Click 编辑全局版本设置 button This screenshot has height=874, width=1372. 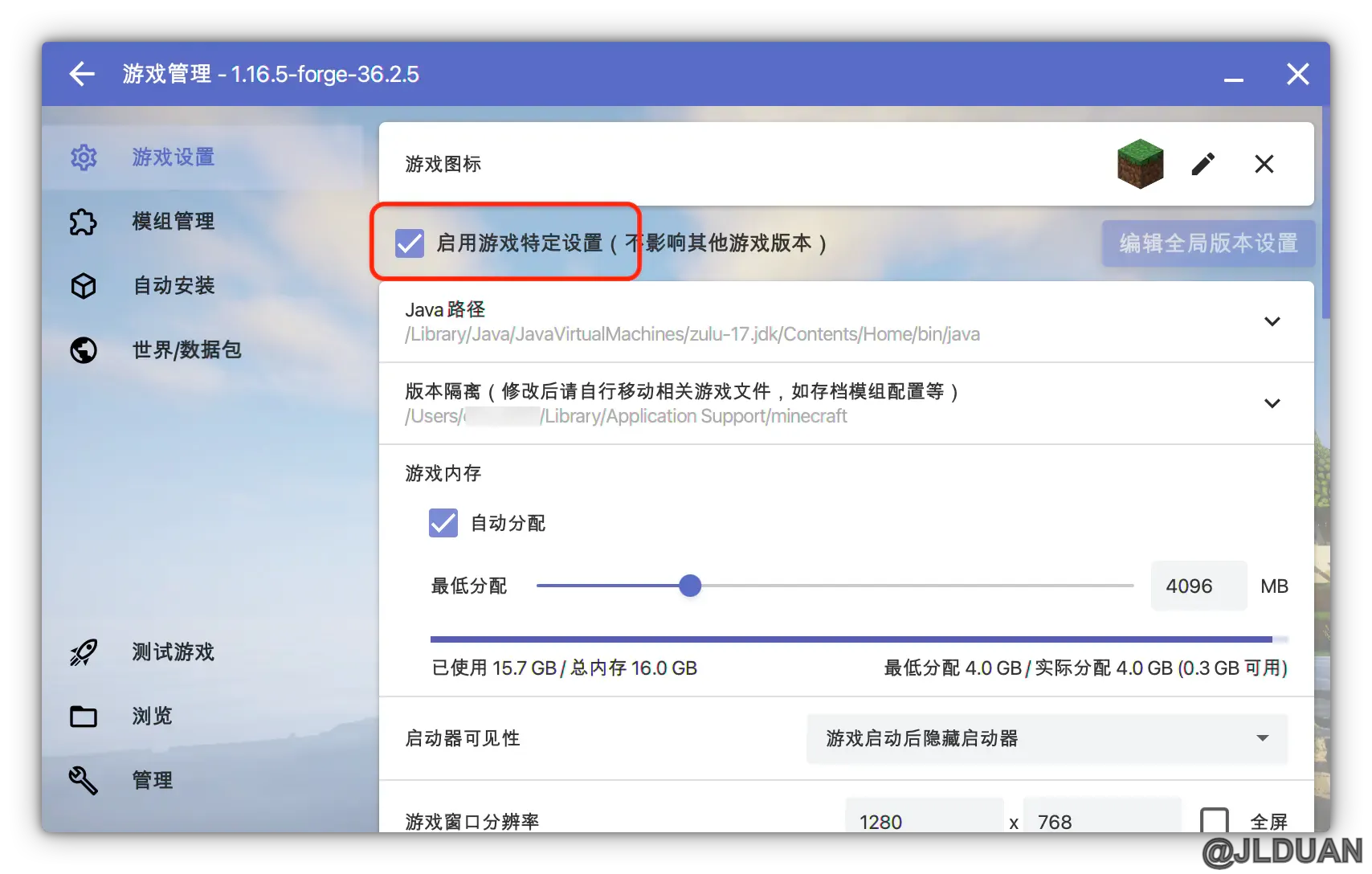click(1208, 243)
